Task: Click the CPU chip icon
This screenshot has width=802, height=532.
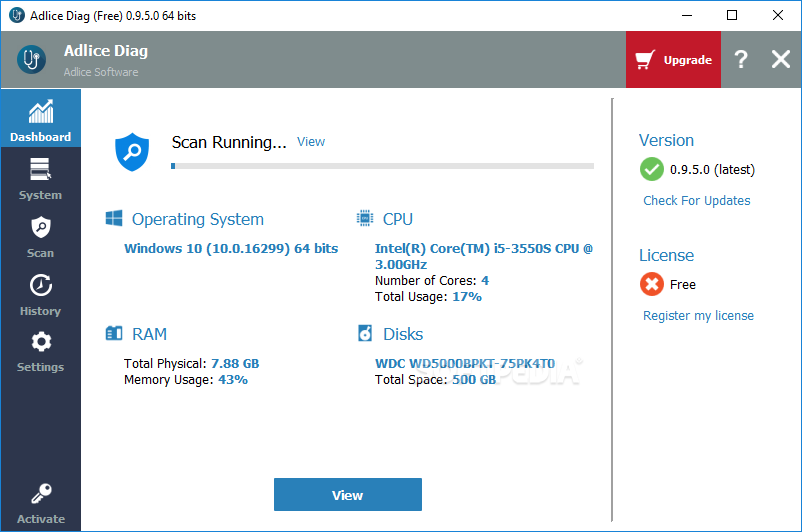Action: (x=365, y=218)
